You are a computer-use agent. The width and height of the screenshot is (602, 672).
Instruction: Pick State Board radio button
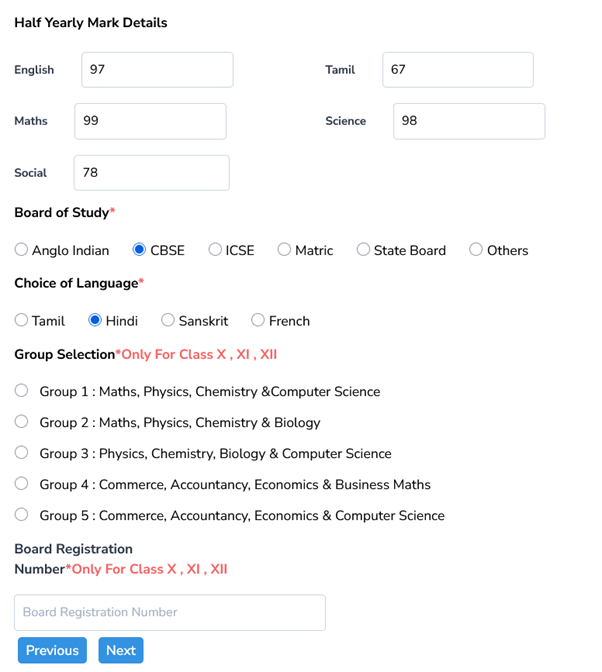point(363,250)
